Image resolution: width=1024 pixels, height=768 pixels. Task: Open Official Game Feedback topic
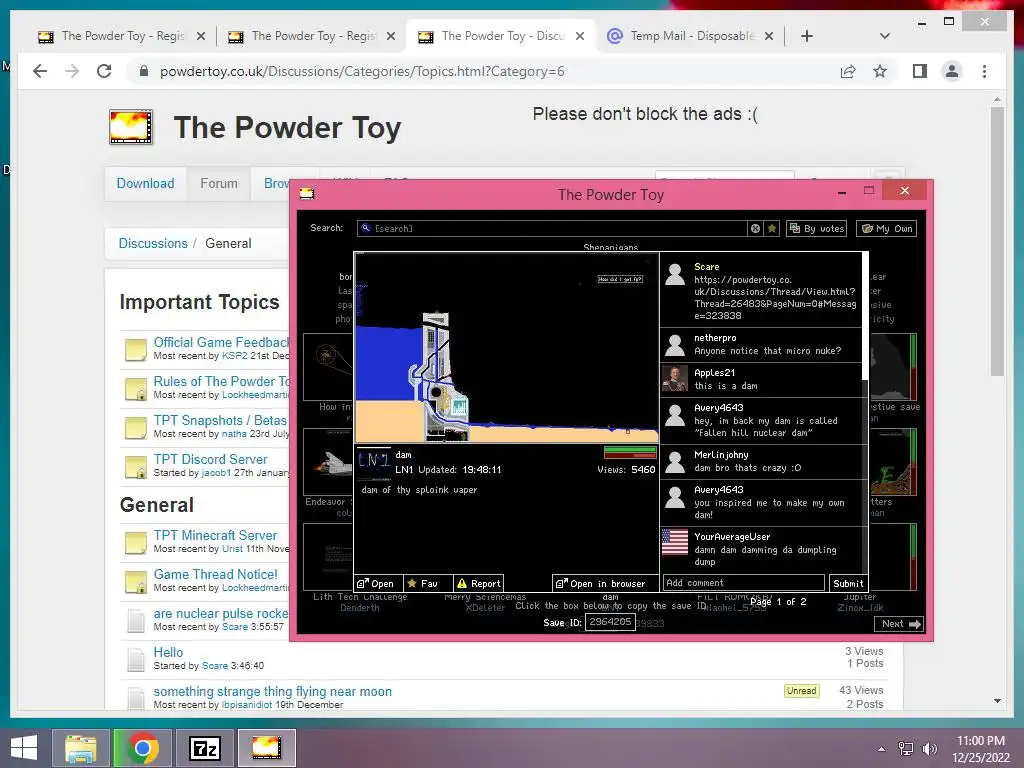(x=221, y=342)
